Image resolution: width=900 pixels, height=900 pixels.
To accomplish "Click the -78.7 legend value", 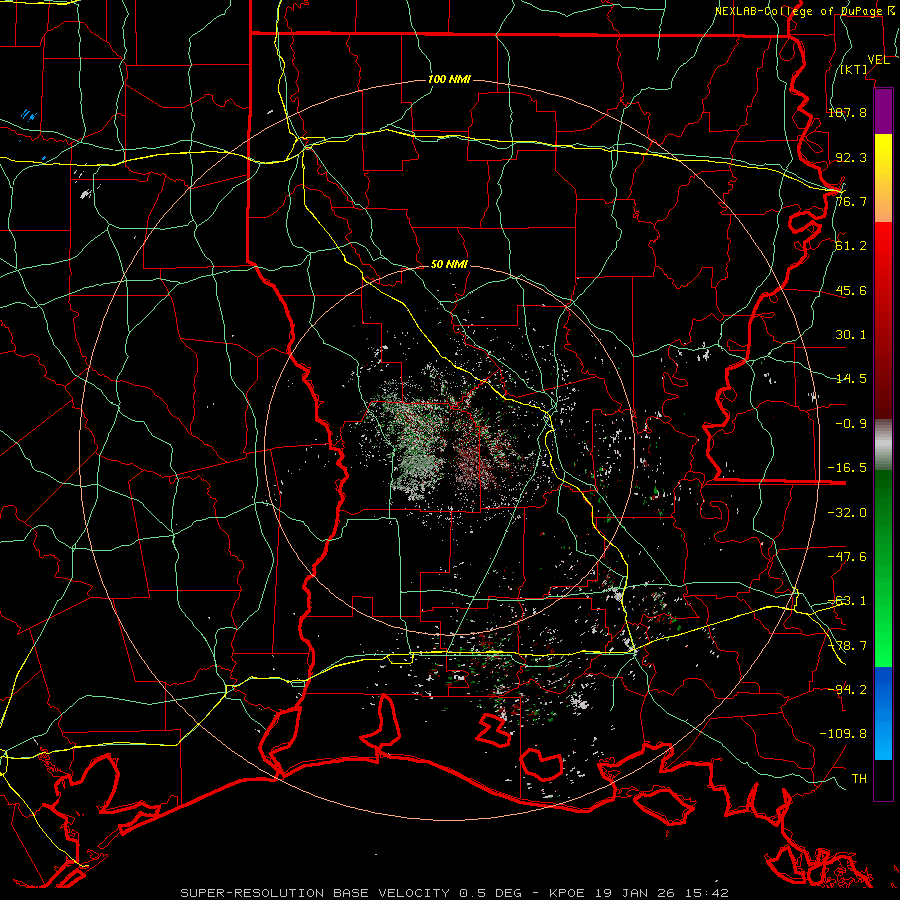I will click(848, 646).
